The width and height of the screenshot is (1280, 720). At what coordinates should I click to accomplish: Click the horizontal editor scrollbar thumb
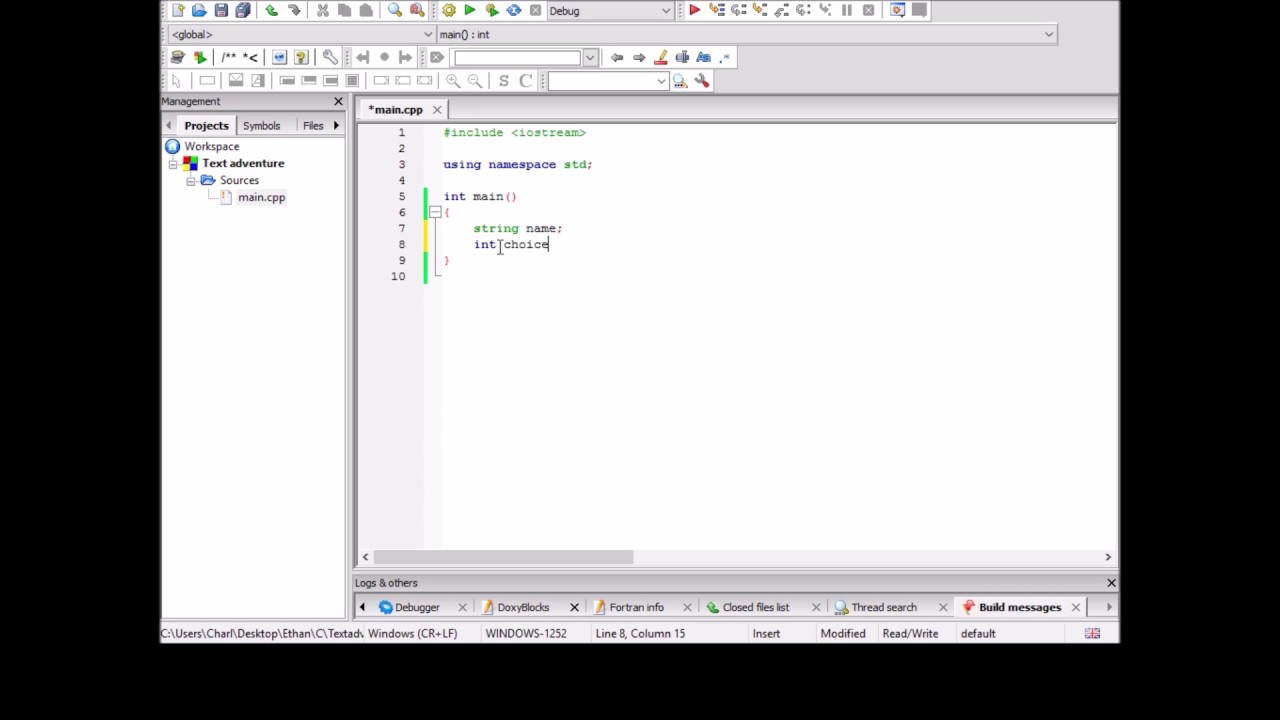[503, 557]
